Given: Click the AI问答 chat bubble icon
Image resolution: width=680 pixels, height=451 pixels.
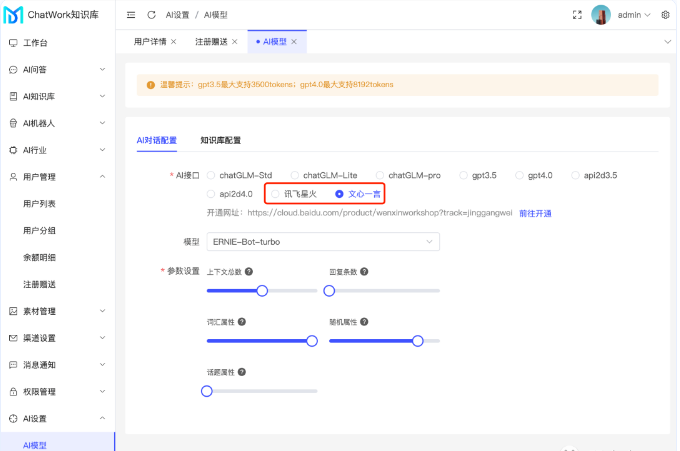Looking at the screenshot, I should 13,70.
